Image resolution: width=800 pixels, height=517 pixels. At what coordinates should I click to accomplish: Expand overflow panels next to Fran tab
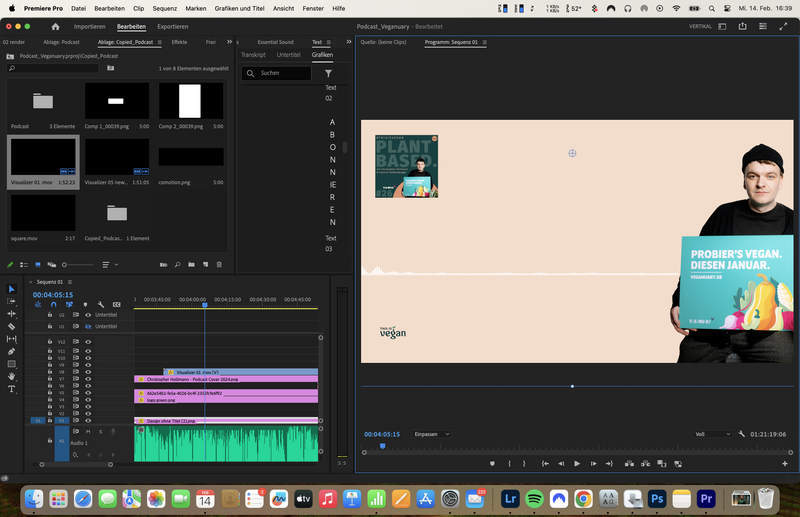(229, 42)
